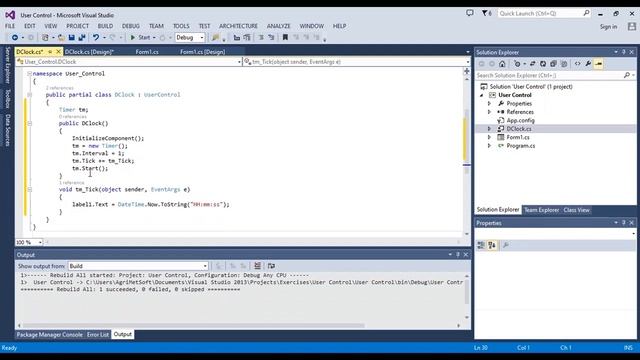Image resolution: width=640 pixels, height=360 pixels.
Task: Open the Error List tab
Action: pyautogui.click(x=98, y=335)
